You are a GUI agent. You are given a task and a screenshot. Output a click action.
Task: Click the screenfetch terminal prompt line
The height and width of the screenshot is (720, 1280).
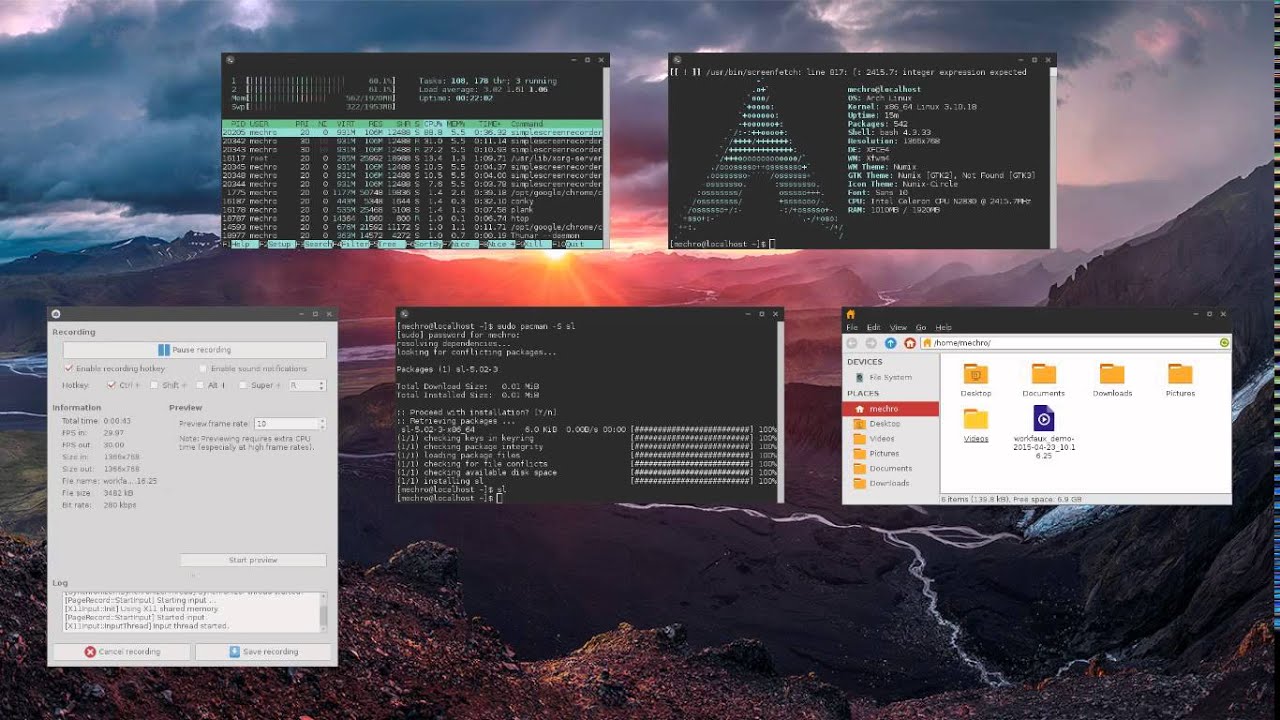pyautogui.click(x=722, y=243)
